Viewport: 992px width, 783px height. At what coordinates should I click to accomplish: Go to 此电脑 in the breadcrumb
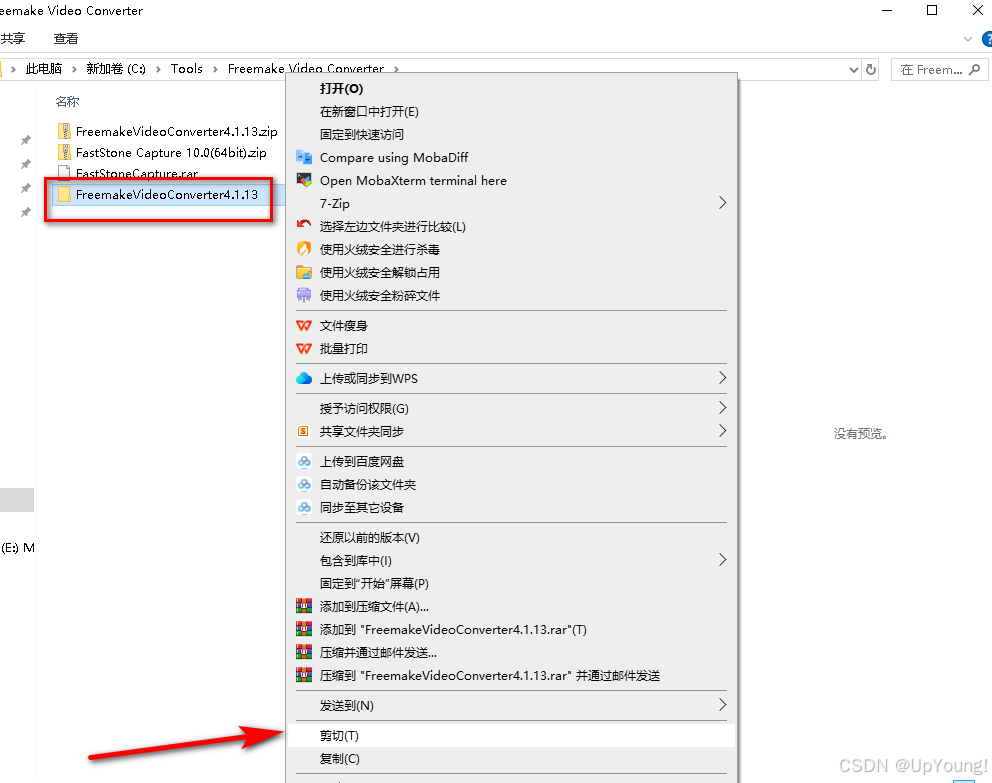pyautogui.click(x=44, y=69)
